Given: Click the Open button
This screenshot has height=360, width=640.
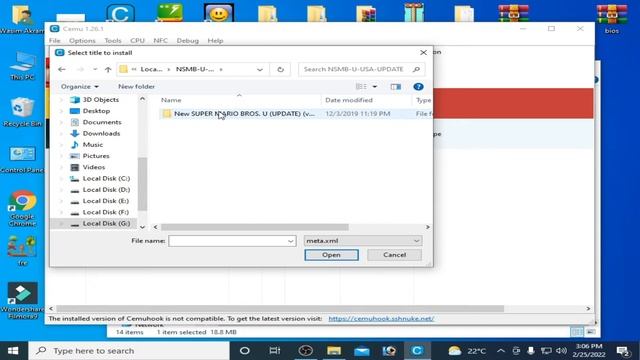Looking at the screenshot, I should pyautogui.click(x=331, y=255).
